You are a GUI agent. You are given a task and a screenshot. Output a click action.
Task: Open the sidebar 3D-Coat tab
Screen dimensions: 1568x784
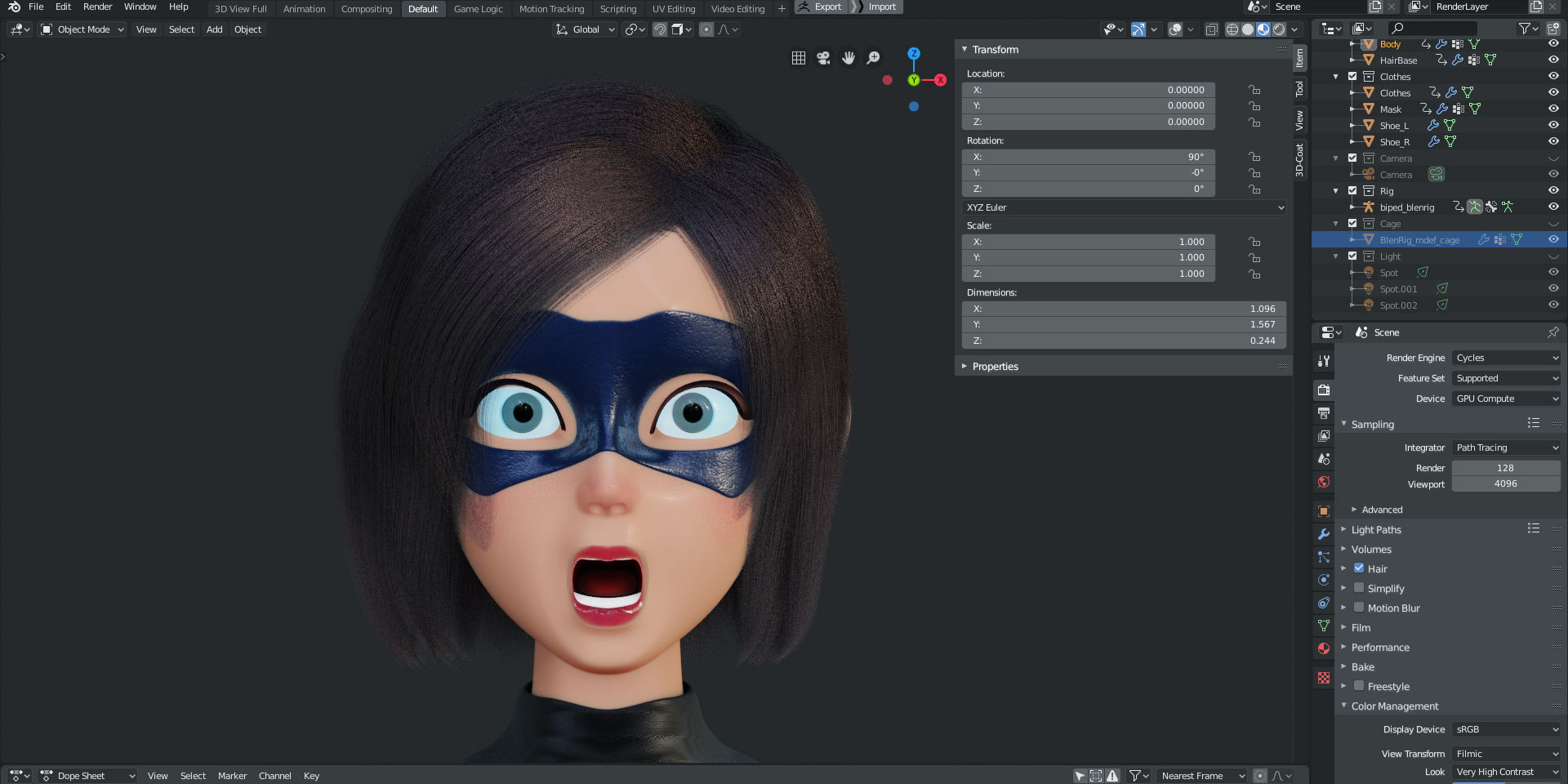point(1299,160)
